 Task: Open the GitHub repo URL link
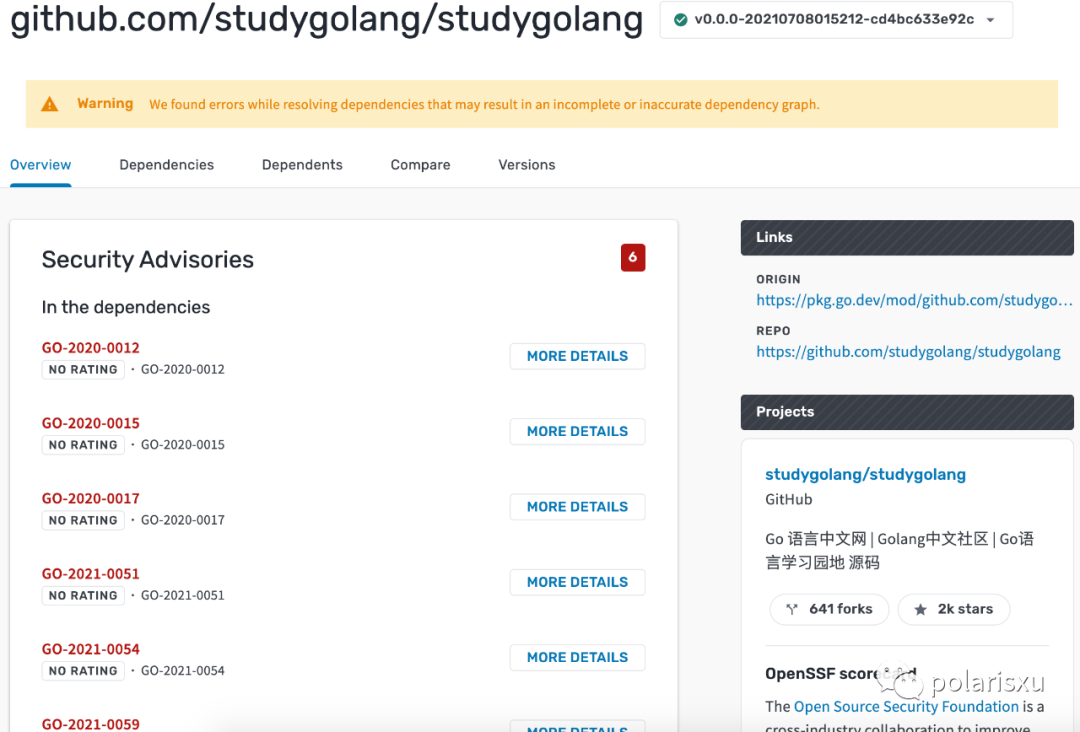(x=908, y=352)
